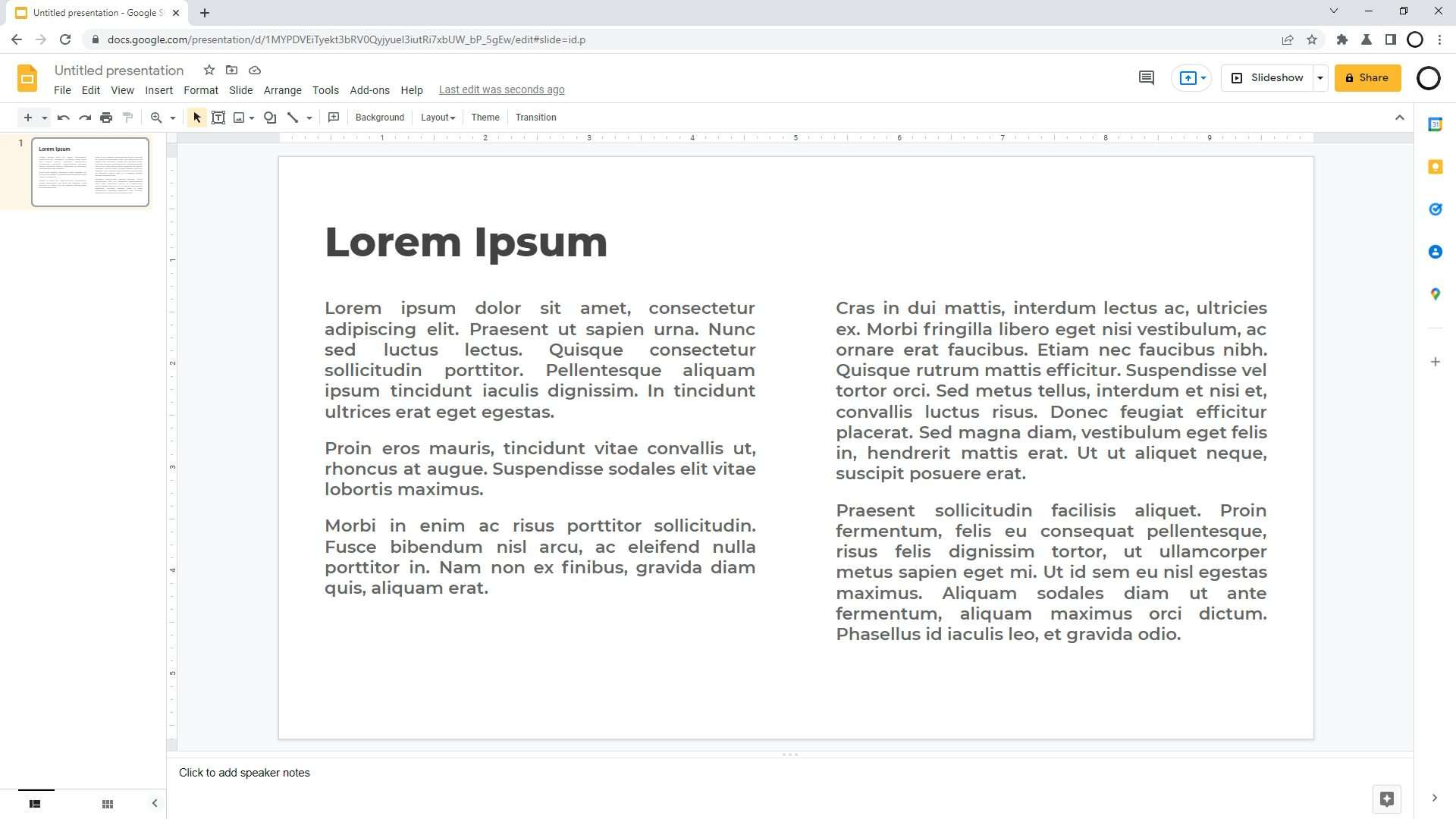Open the Transition panel dropdown
The width and height of the screenshot is (1456, 819).
[x=537, y=117]
